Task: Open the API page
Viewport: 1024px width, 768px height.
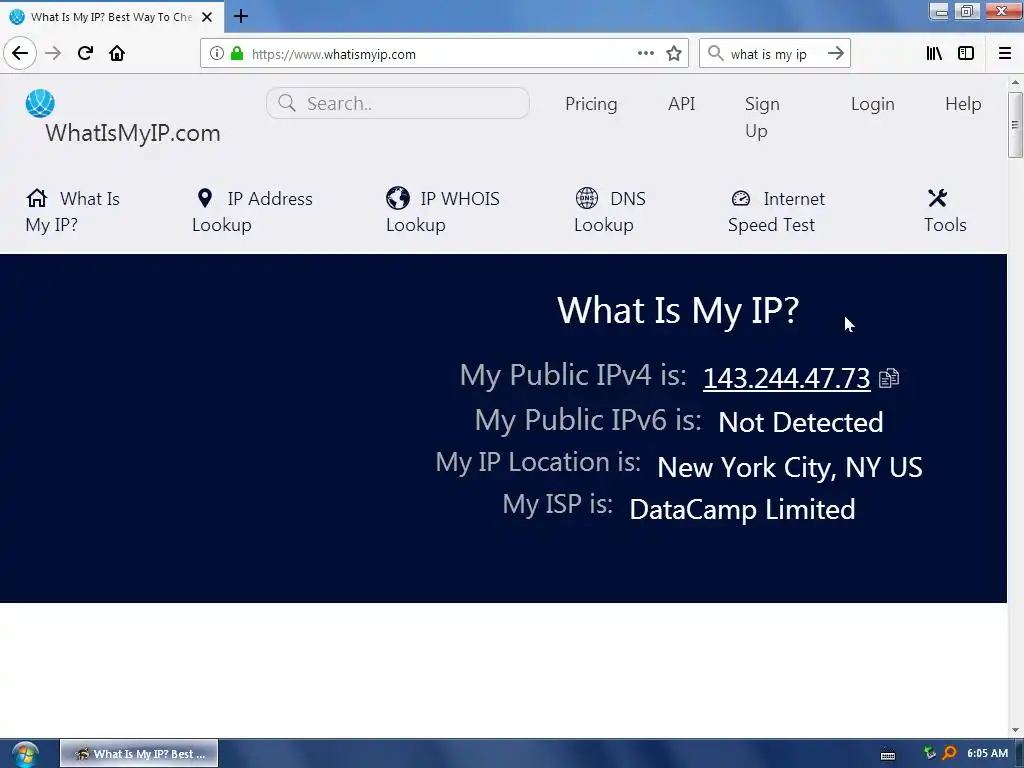Action: tap(681, 104)
